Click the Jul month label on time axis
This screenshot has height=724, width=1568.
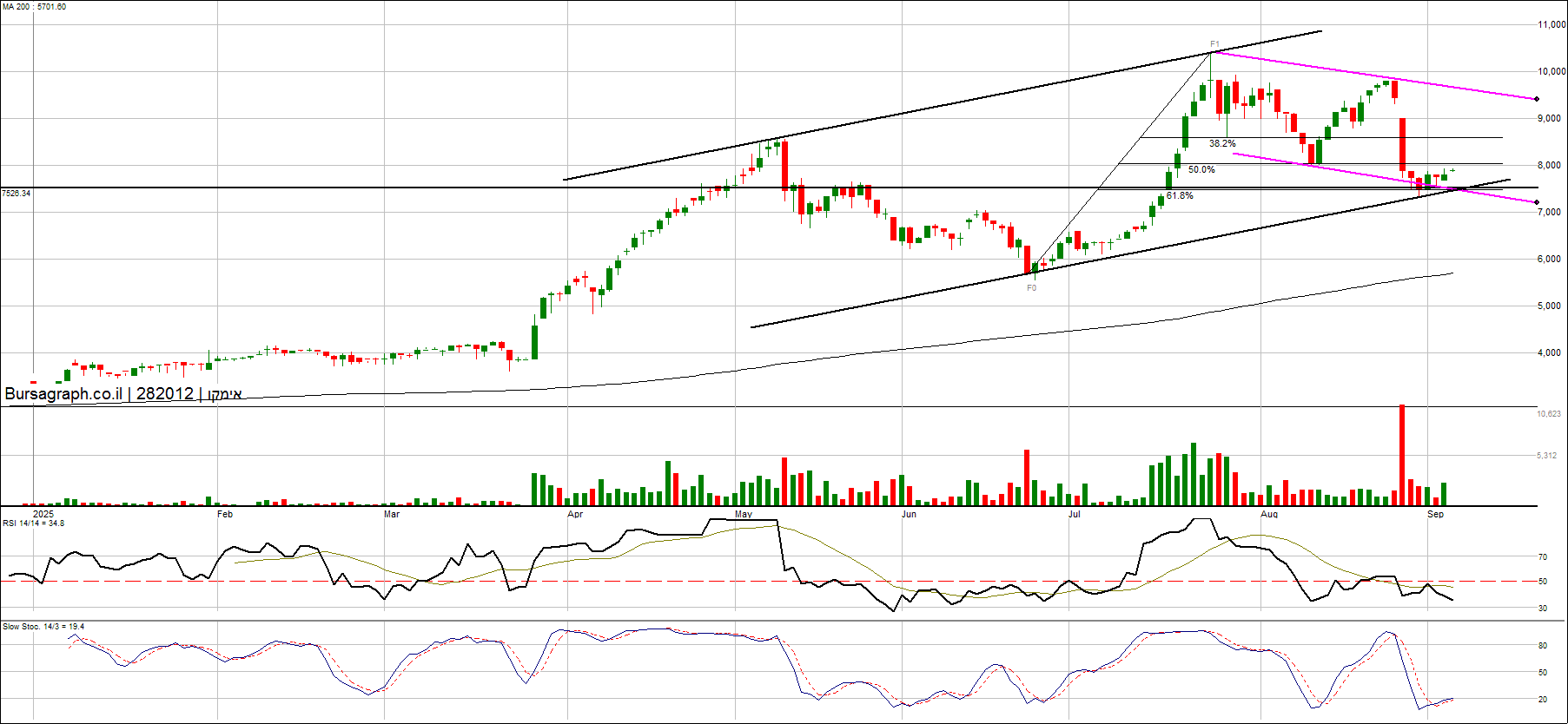(1074, 515)
